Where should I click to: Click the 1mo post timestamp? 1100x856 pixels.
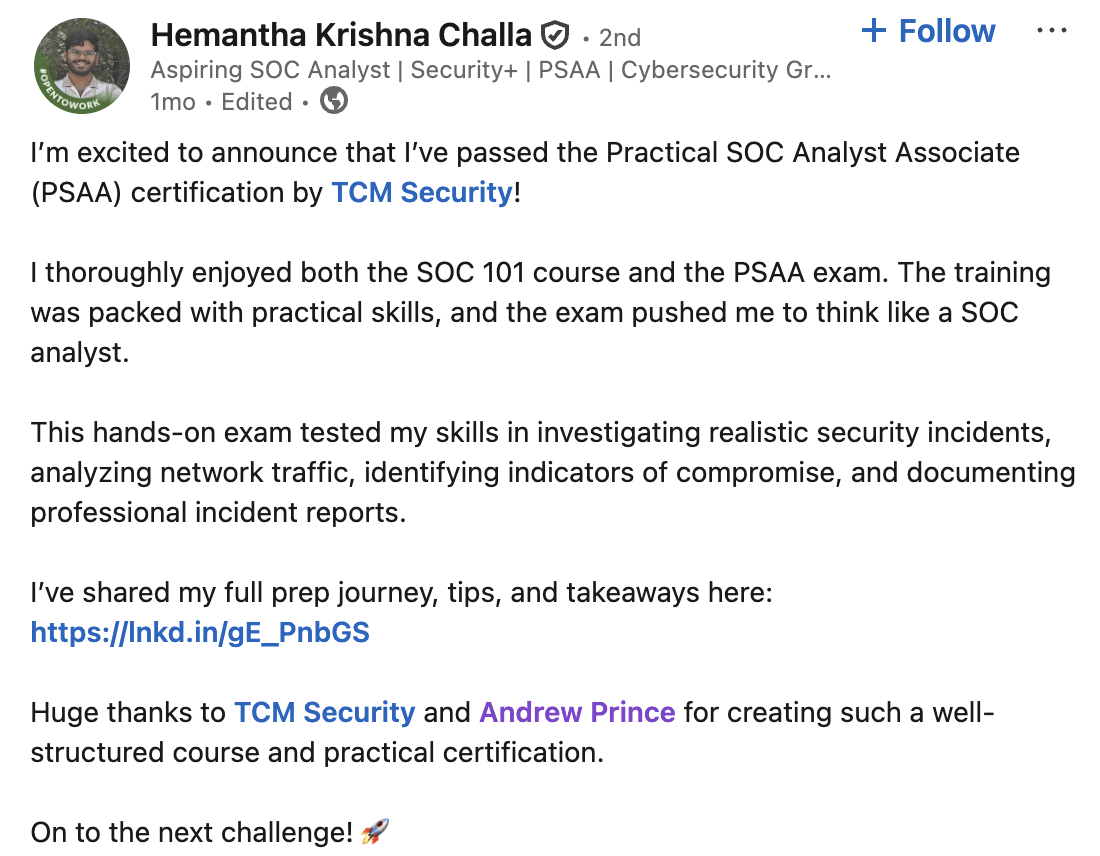point(172,102)
